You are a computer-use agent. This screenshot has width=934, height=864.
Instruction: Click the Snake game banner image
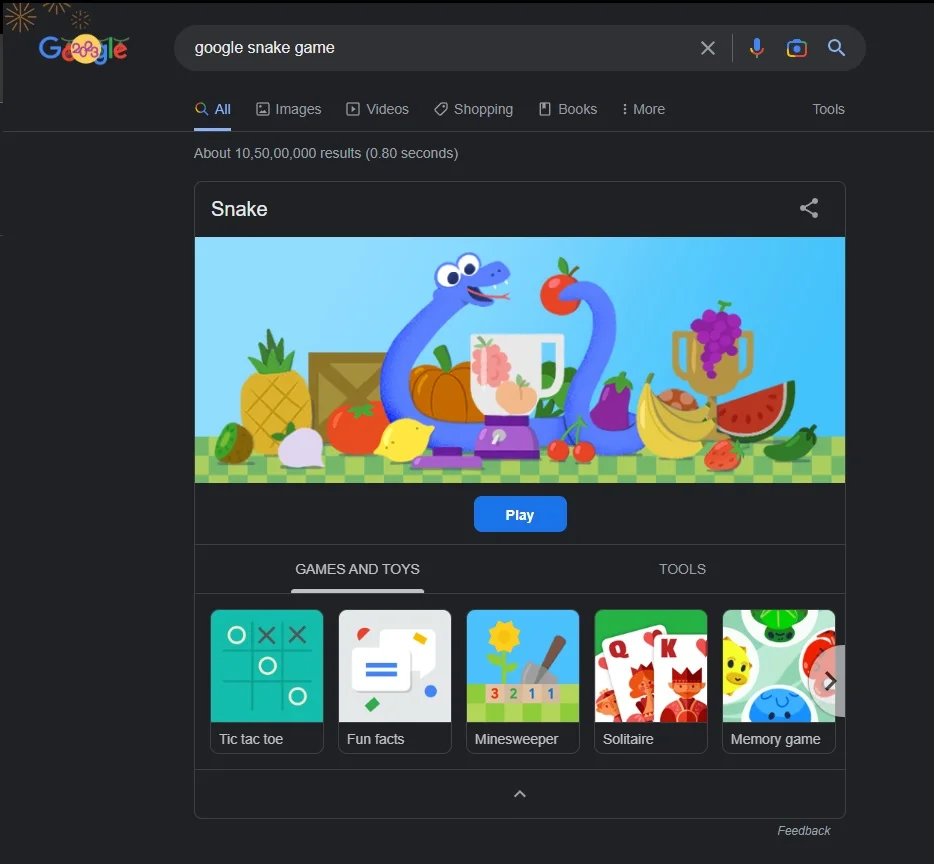pyautogui.click(x=519, y=360)
